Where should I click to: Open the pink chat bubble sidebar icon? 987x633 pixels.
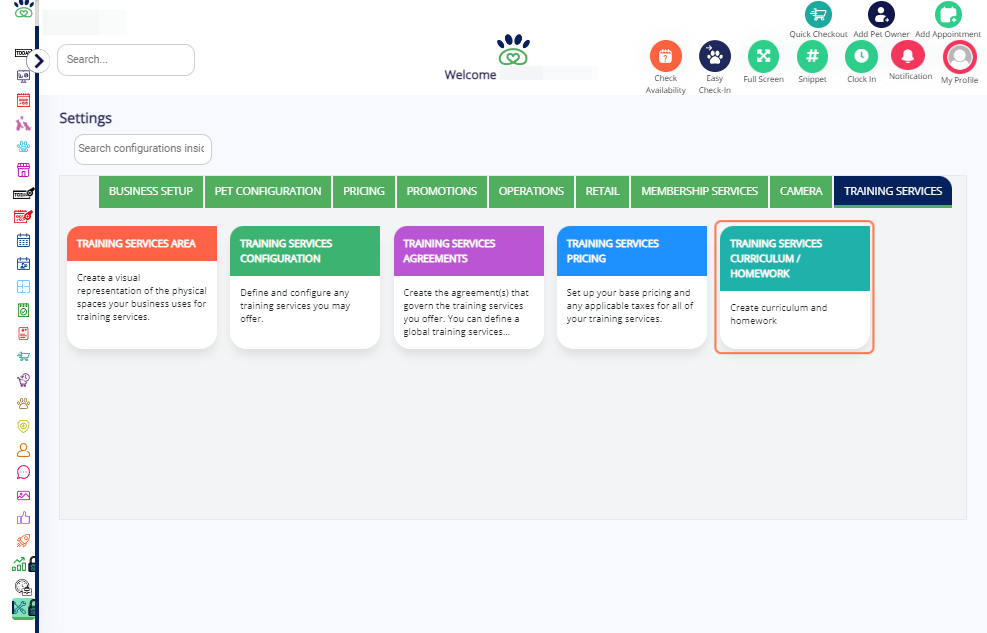tap(23, 473)
